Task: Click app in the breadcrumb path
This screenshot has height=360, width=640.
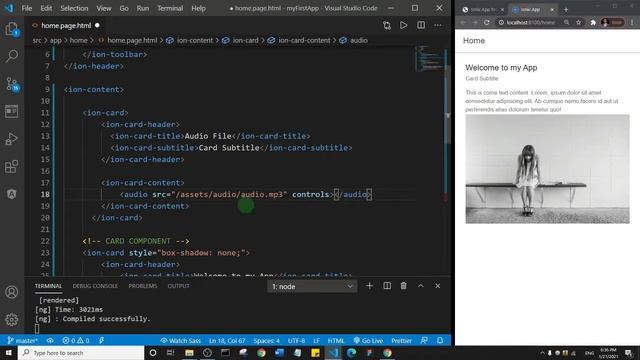Action: coord(56,40)
